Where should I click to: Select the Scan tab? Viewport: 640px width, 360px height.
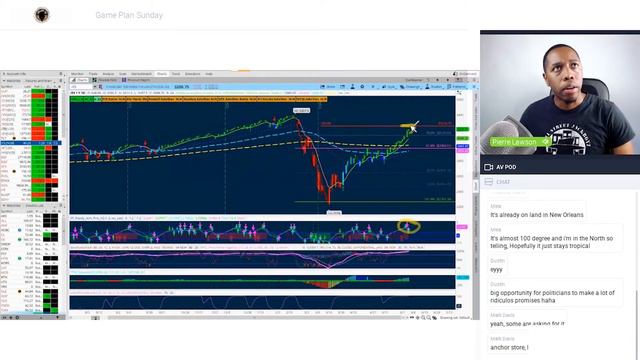coord(123,74)
